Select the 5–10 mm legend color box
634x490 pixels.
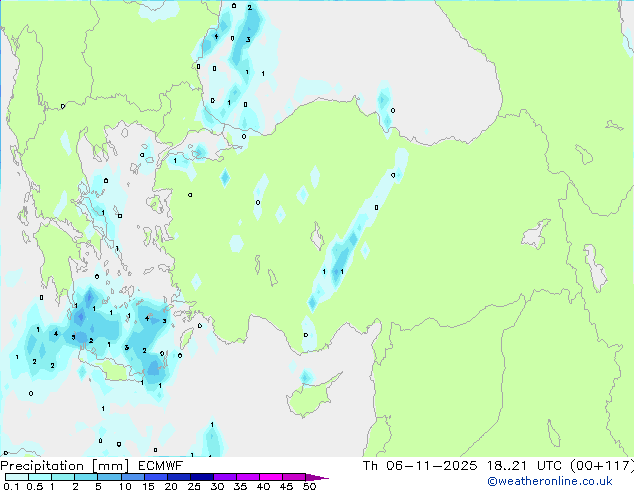point(109,477)
